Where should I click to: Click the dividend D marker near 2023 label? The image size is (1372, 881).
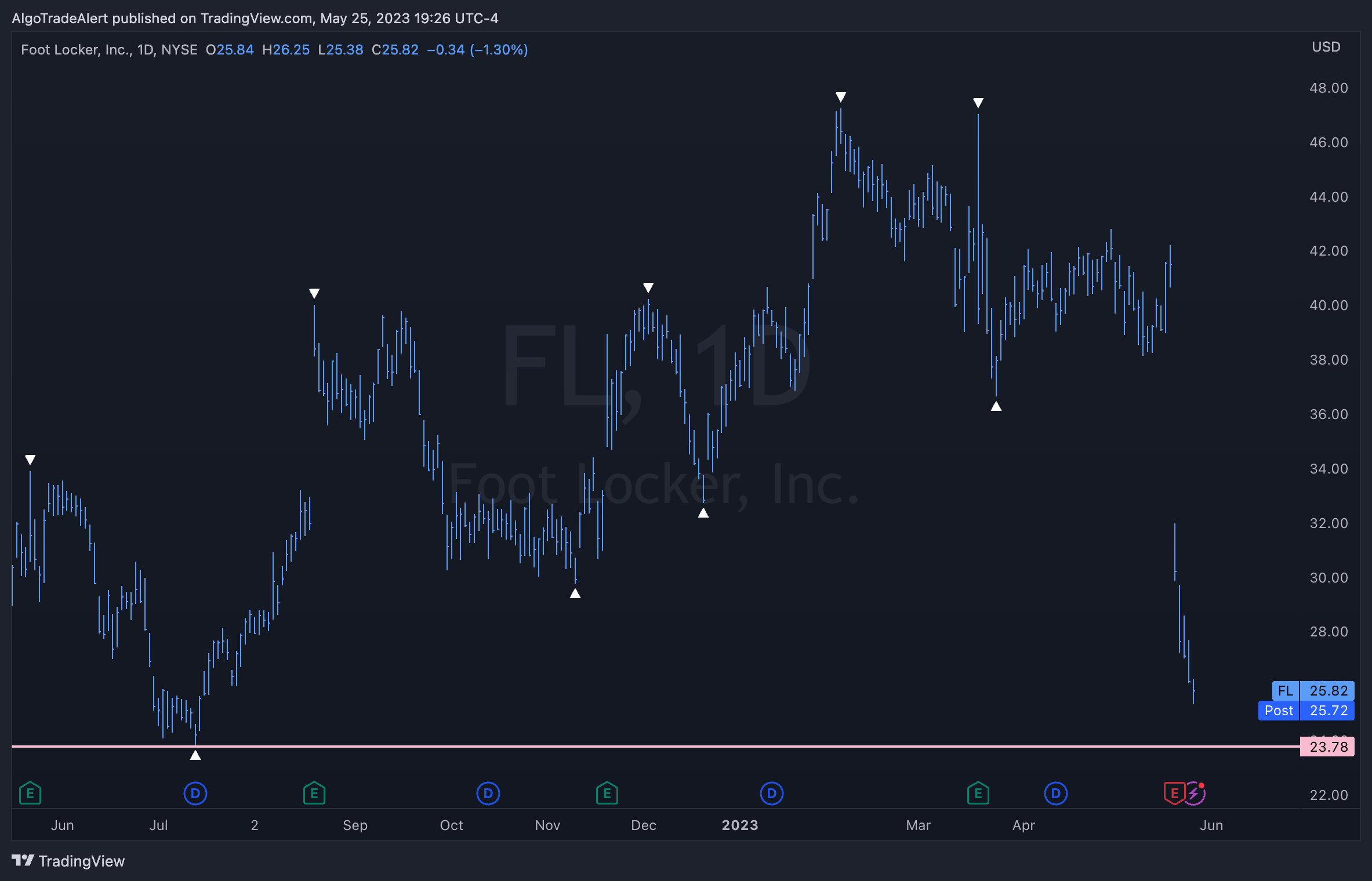point(772,793)
